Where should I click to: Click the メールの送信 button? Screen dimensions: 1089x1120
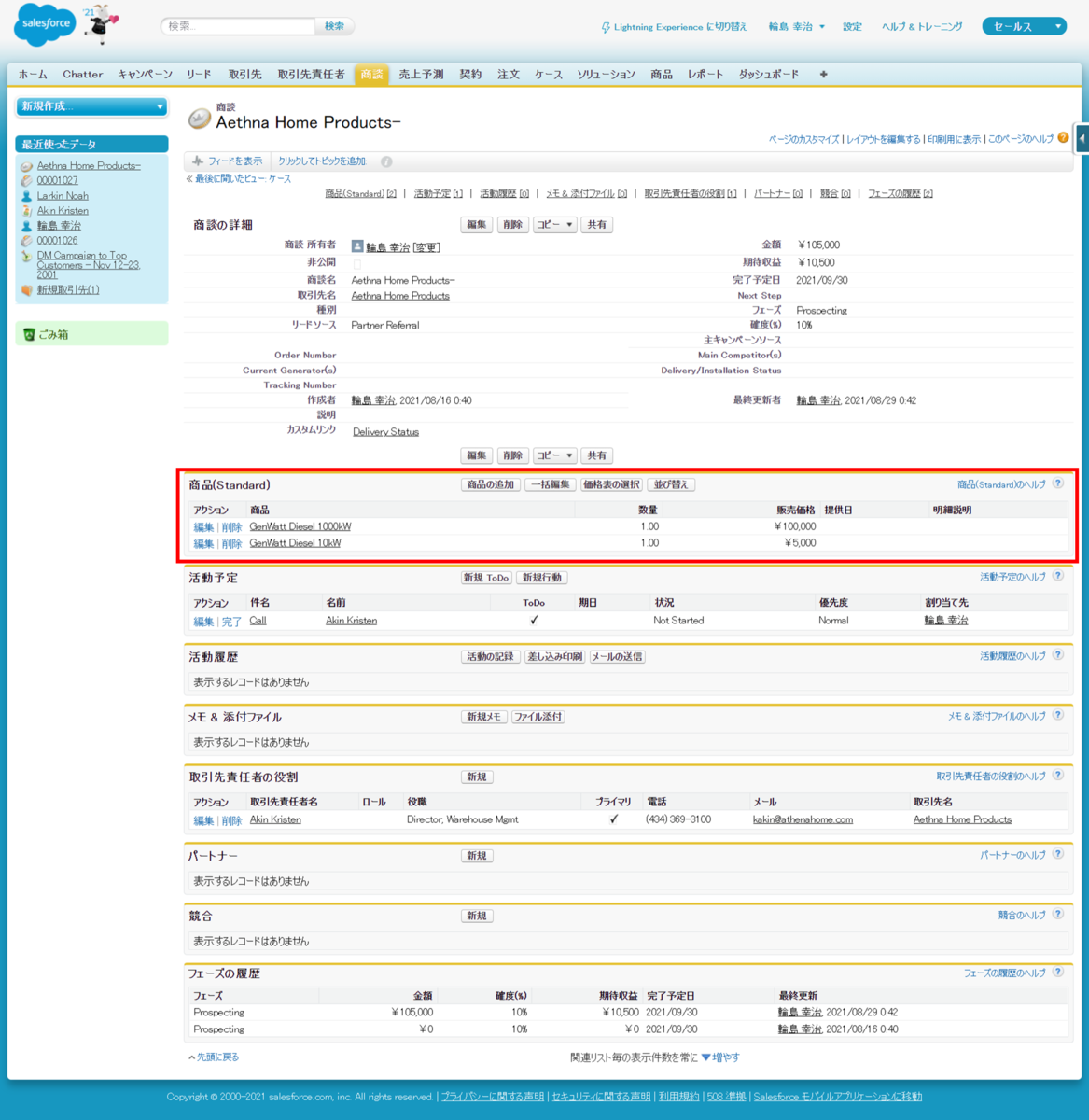617,656
